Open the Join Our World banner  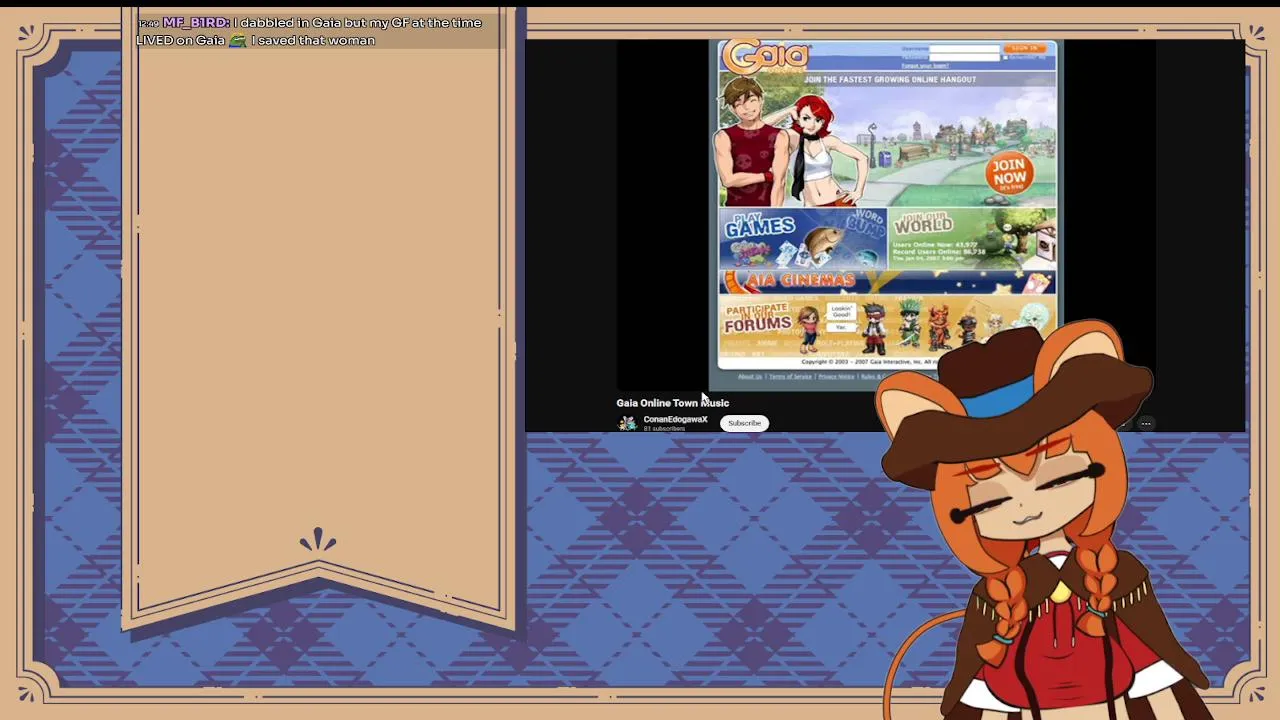pos(972,239)
